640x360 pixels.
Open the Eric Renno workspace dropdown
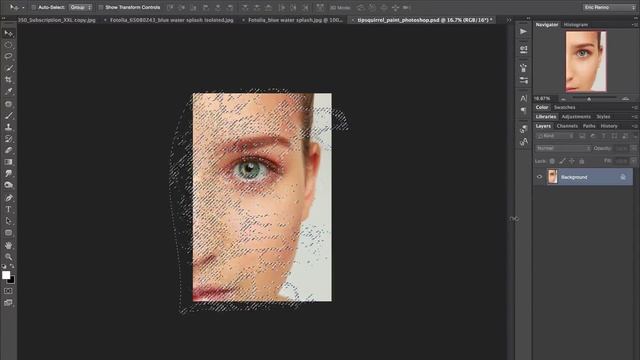pyautogui.click(x=609, y=7)
